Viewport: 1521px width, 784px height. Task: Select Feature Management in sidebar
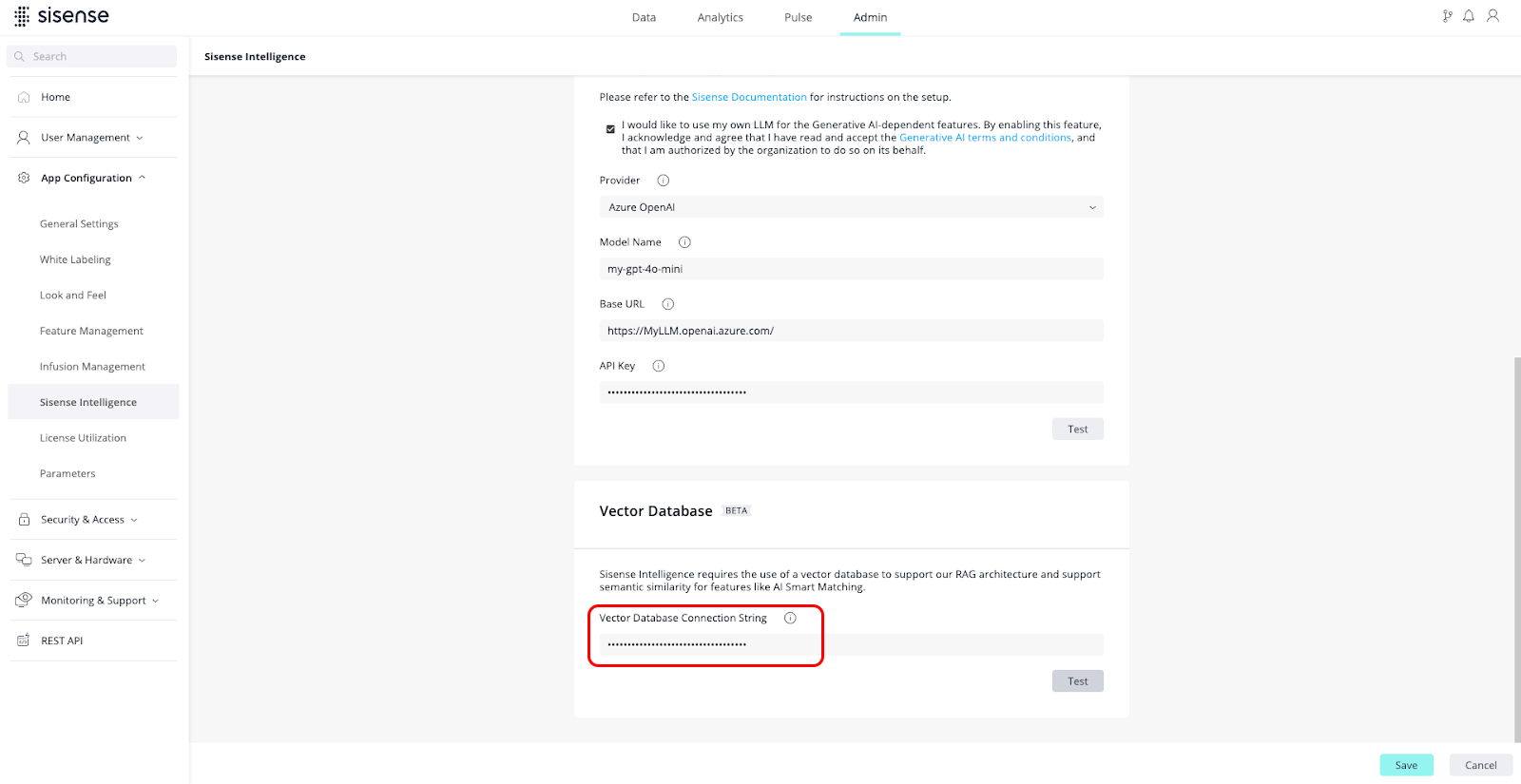(91, 331)
